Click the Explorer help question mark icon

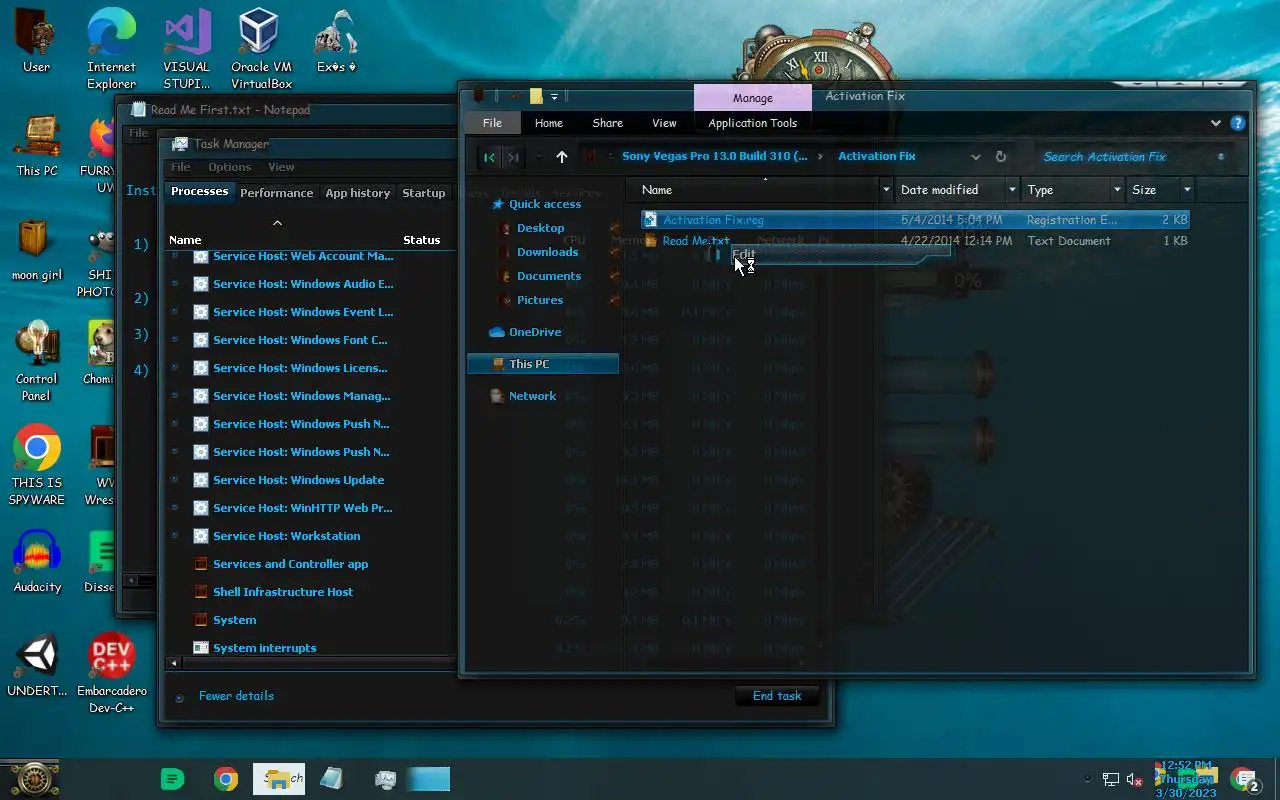[1238, 123]
